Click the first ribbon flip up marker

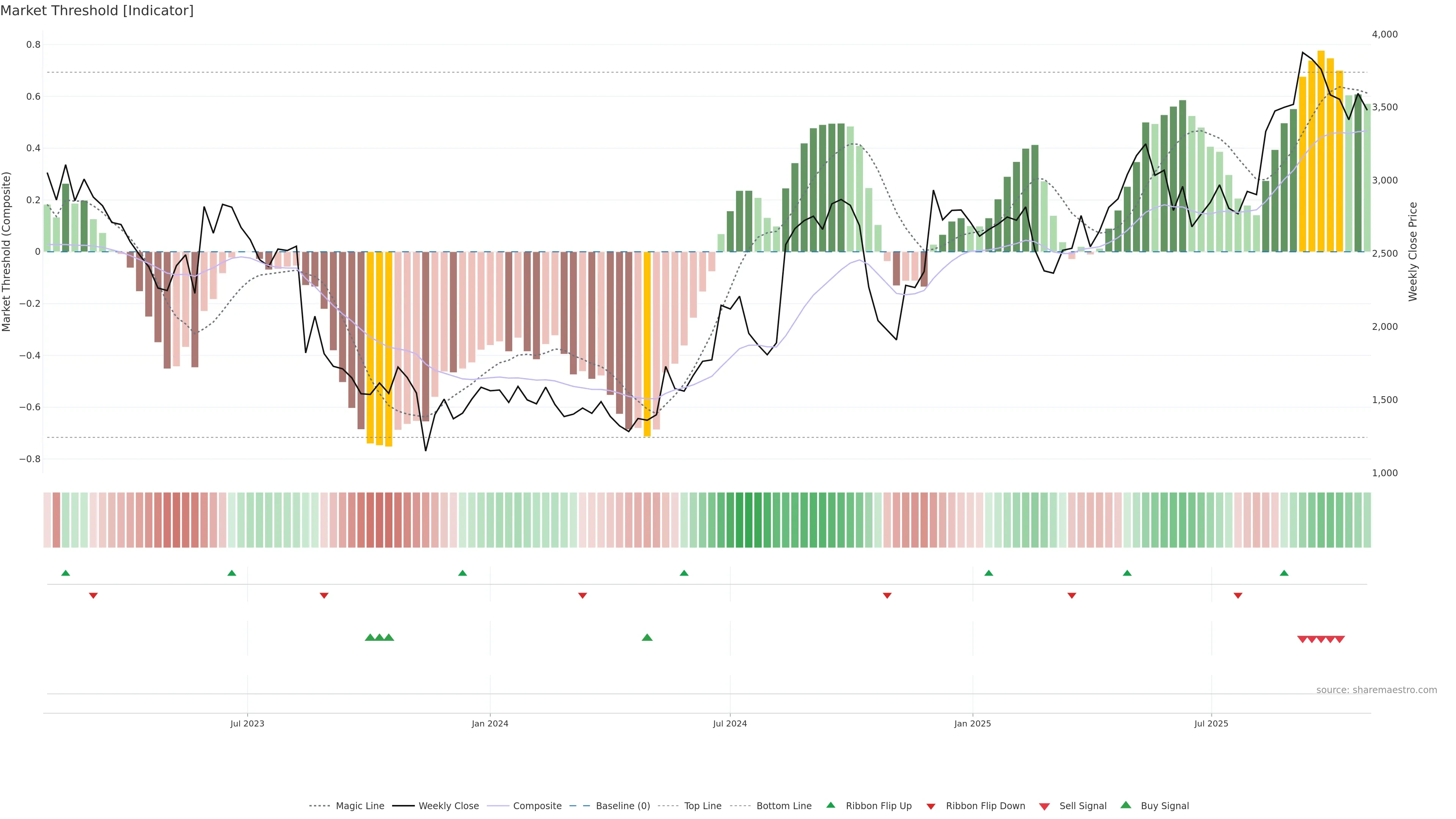pos(66,573)
